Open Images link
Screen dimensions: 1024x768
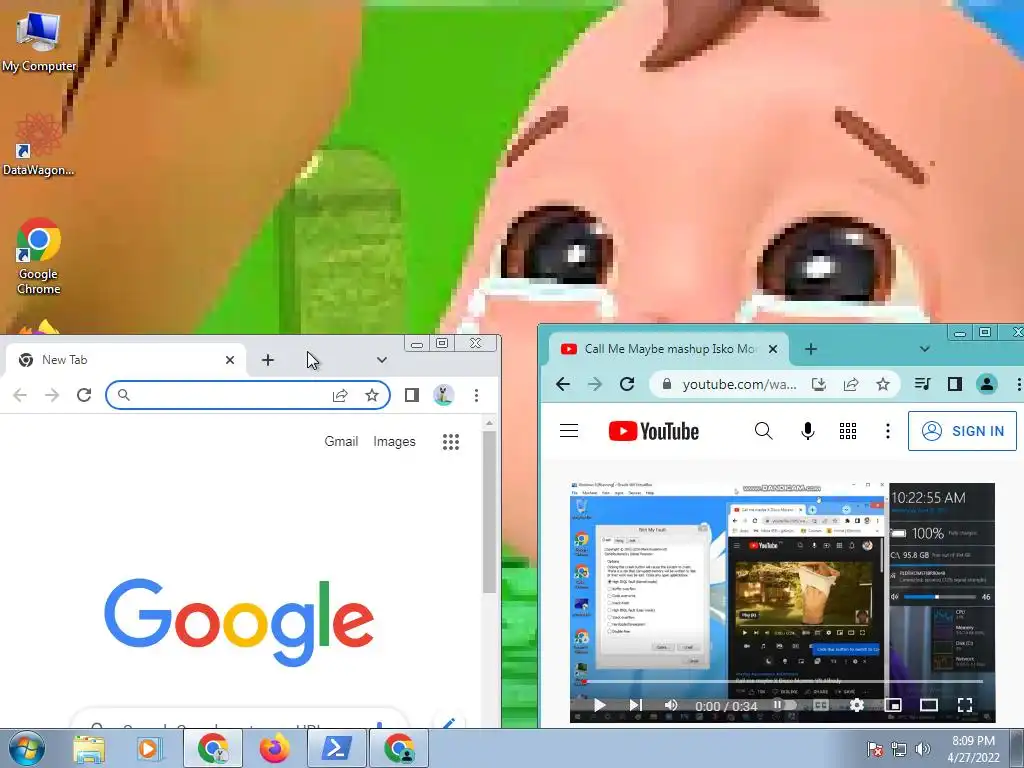click(x=394, y=441)
